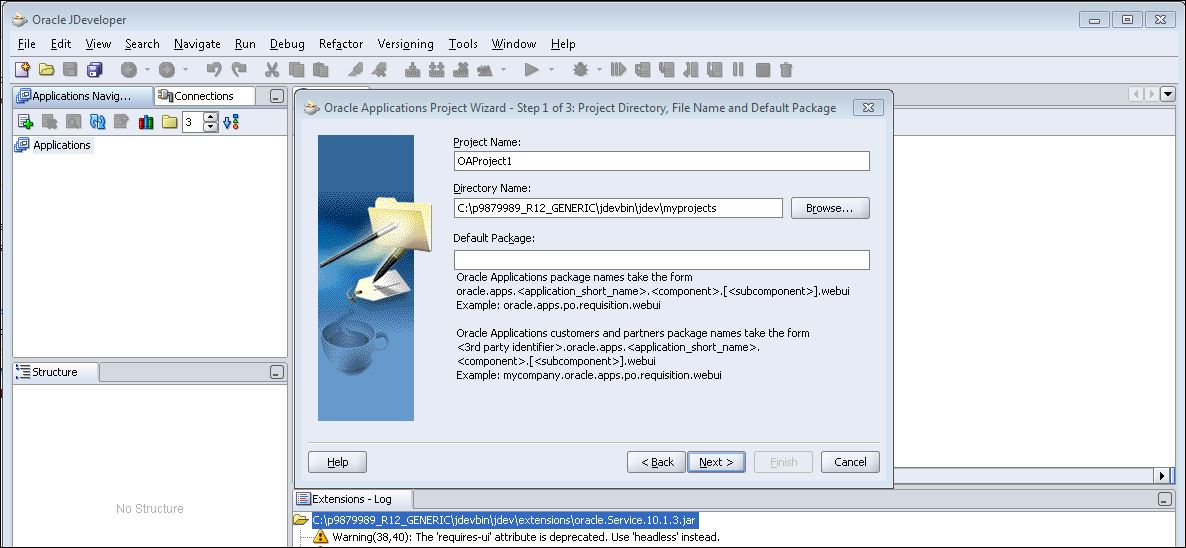Image resolution: width=1186 pixels, height=548 pixels.
Task: Click the New file toolbar icon
Action: 23,70
